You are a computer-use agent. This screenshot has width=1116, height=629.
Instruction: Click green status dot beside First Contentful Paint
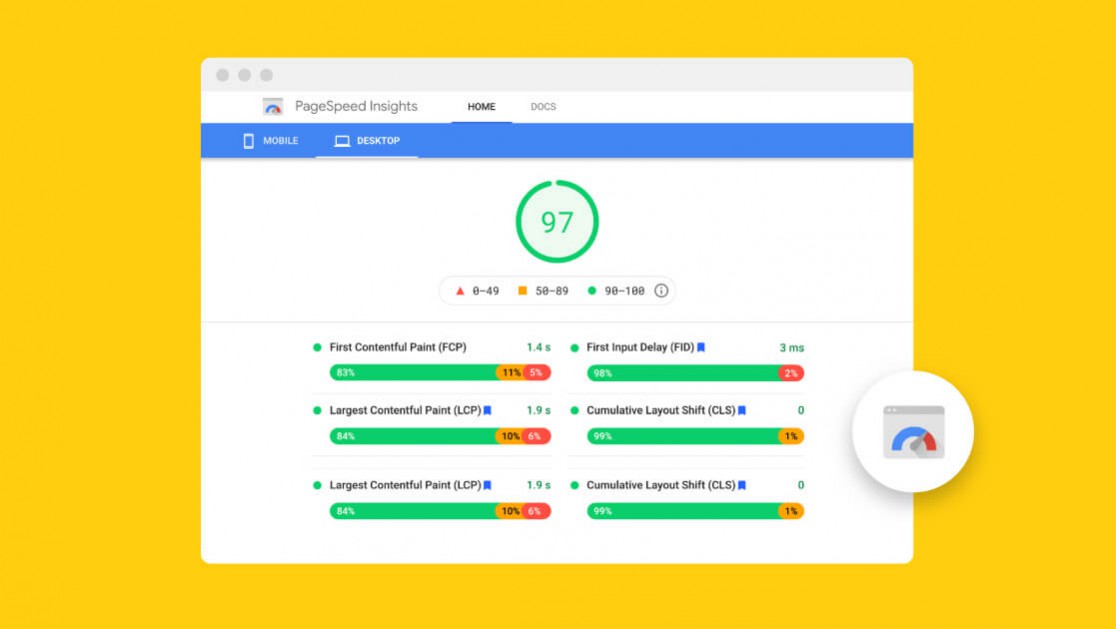point(317,347)
